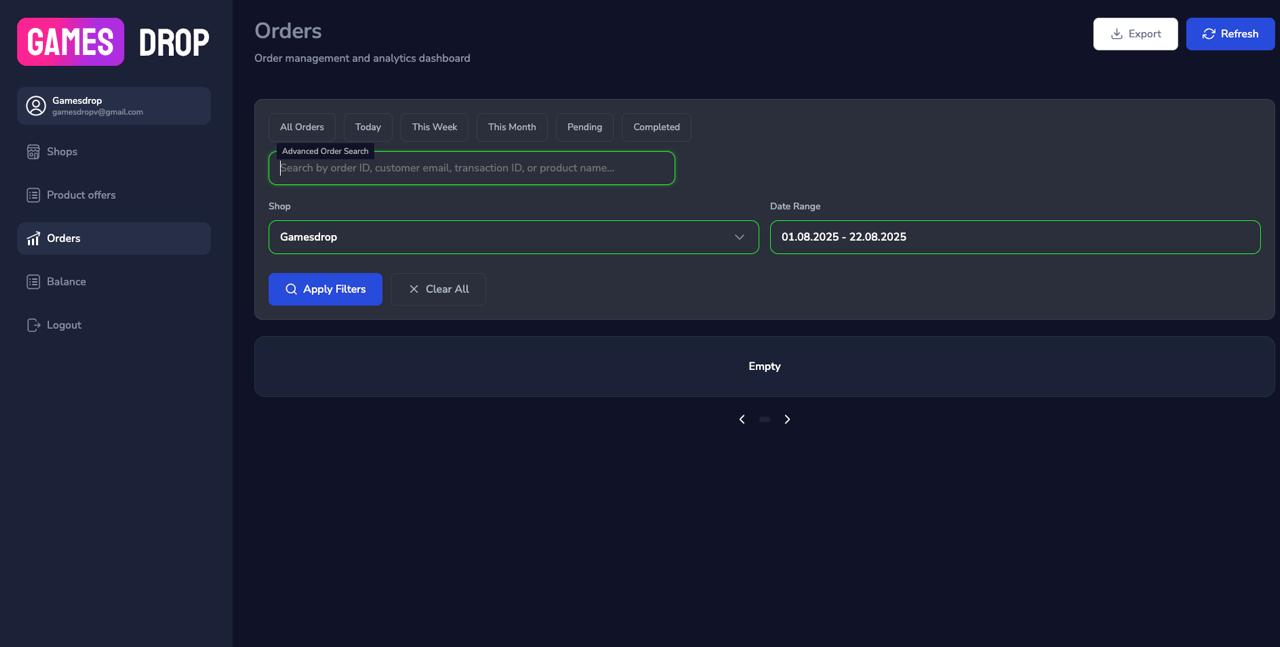The image size is (1280, 647).
Task: Refresh the orders list
Action: coord(1229,34)
